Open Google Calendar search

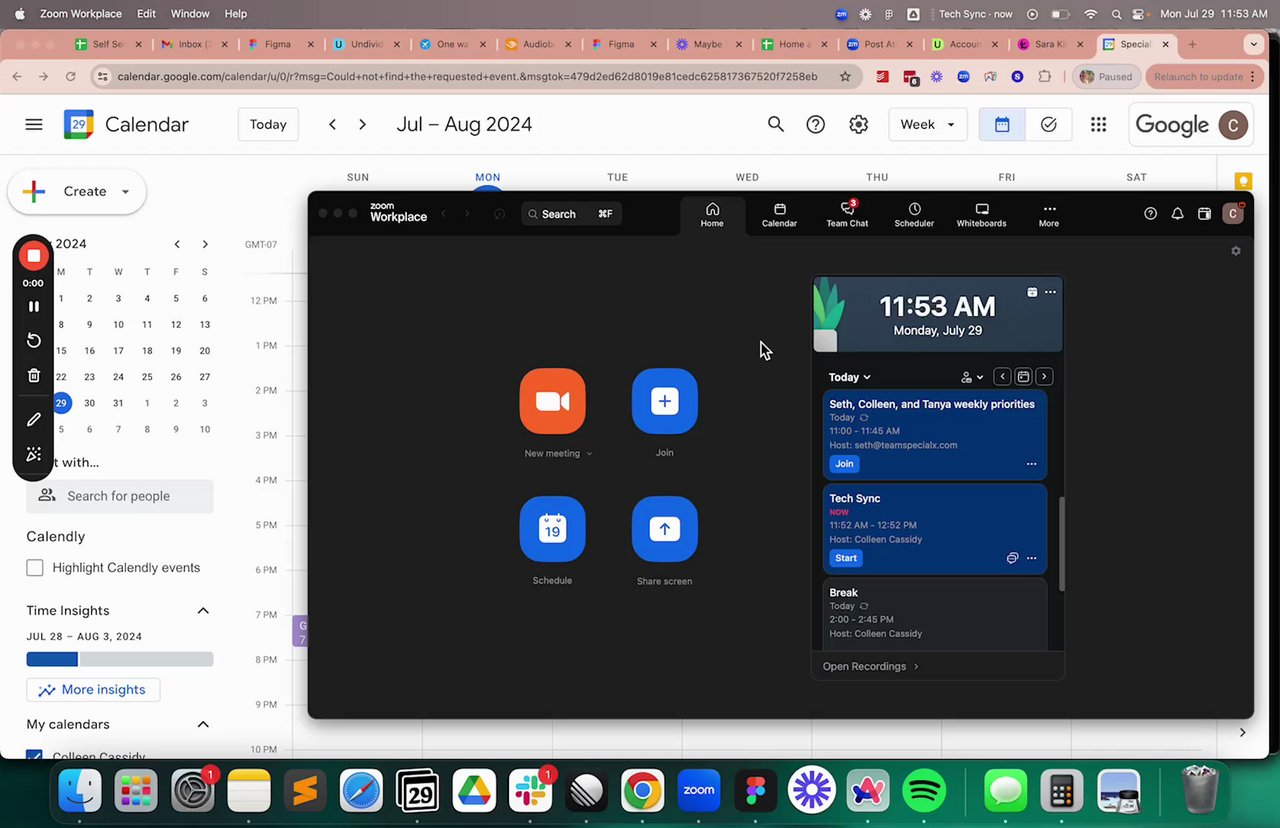click(775, 124)
